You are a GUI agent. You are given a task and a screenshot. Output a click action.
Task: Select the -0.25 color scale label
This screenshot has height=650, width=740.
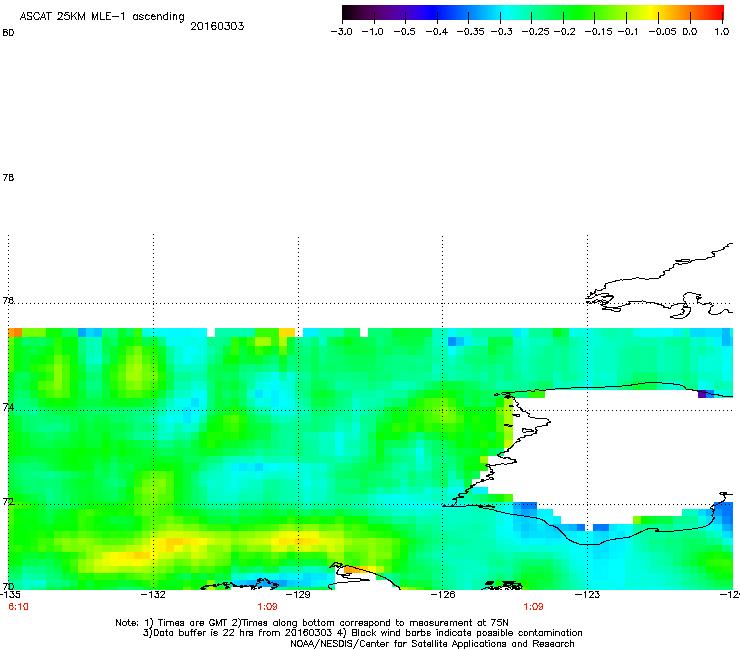click(x=535, y=32)
